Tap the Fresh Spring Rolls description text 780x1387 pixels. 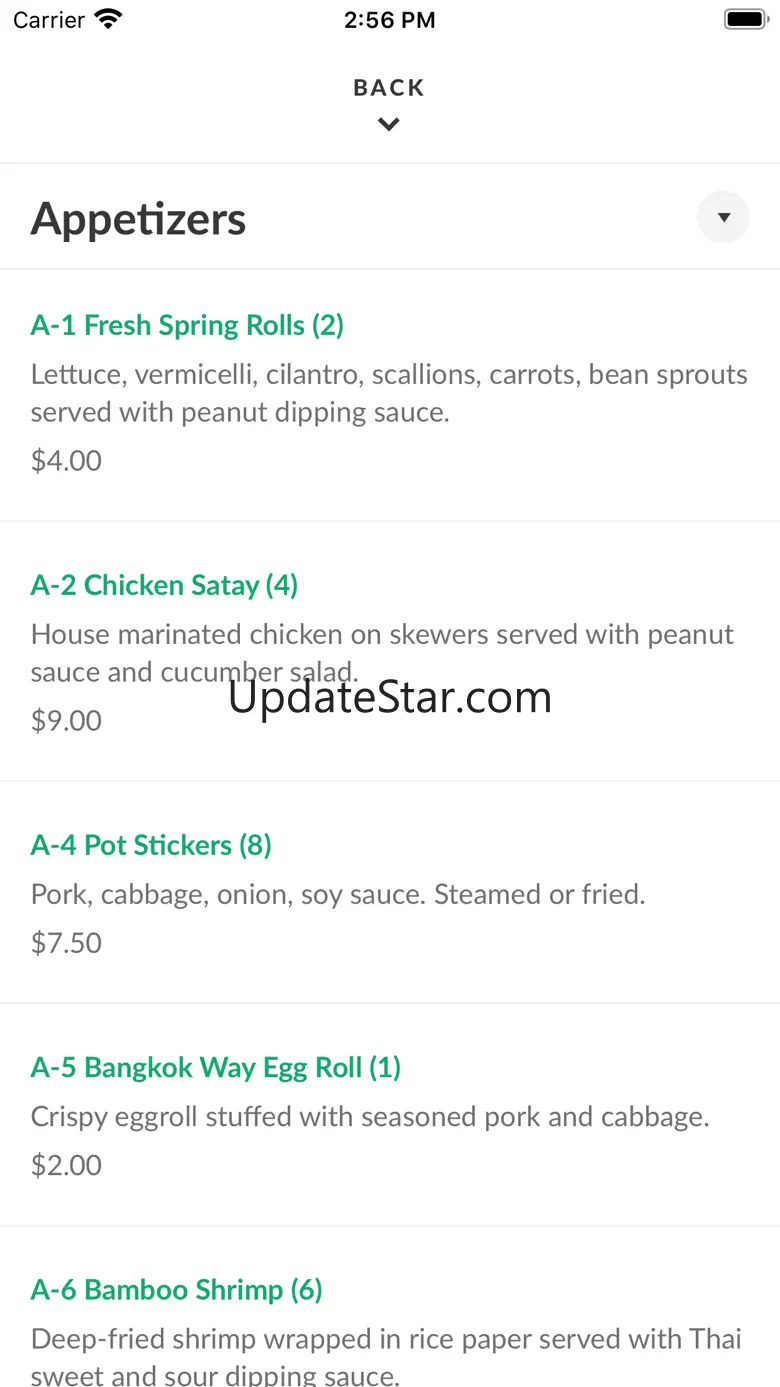click(389, 393)
